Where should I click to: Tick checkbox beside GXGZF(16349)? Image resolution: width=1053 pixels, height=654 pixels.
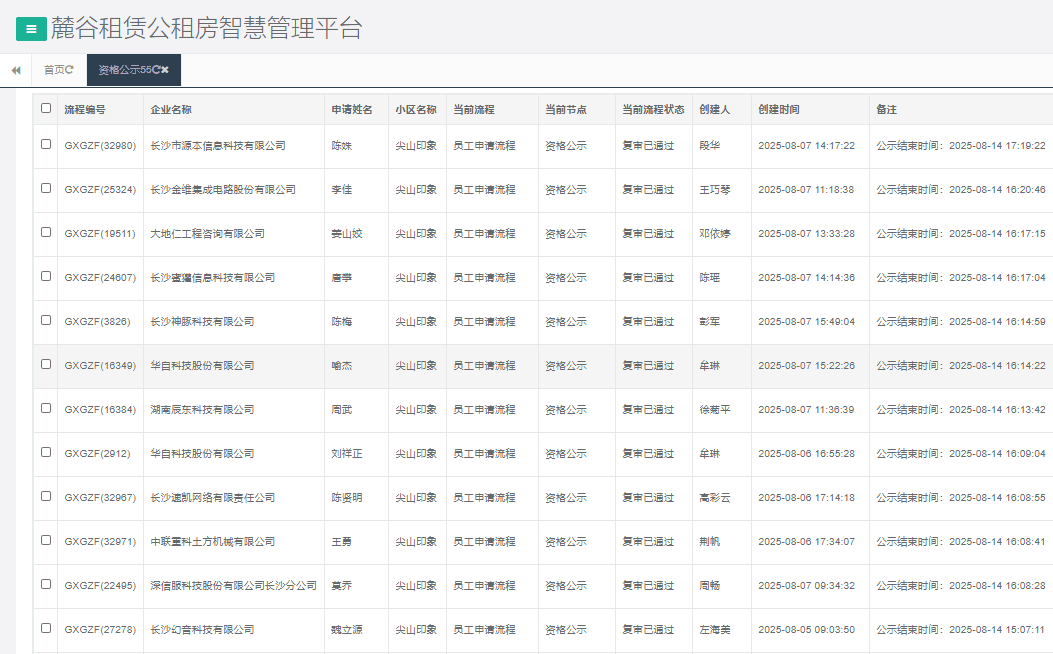pos(46,364)
